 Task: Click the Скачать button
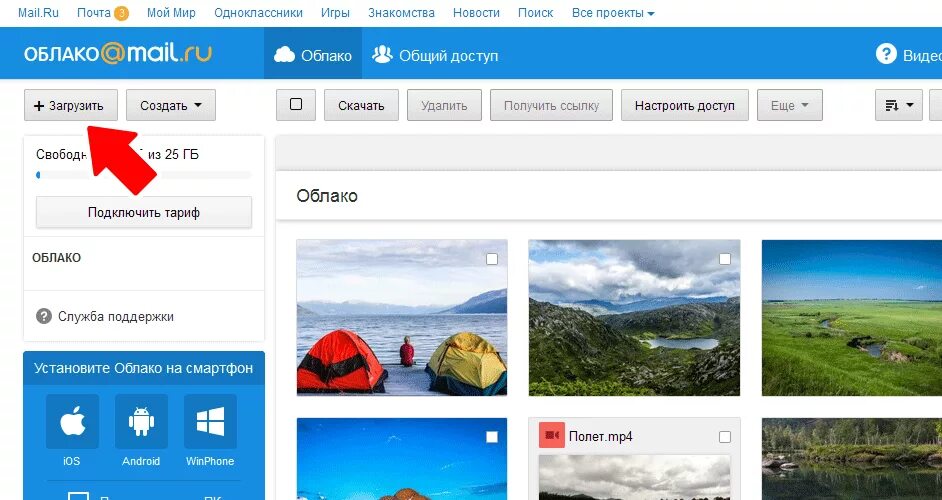tap(361, 105)
